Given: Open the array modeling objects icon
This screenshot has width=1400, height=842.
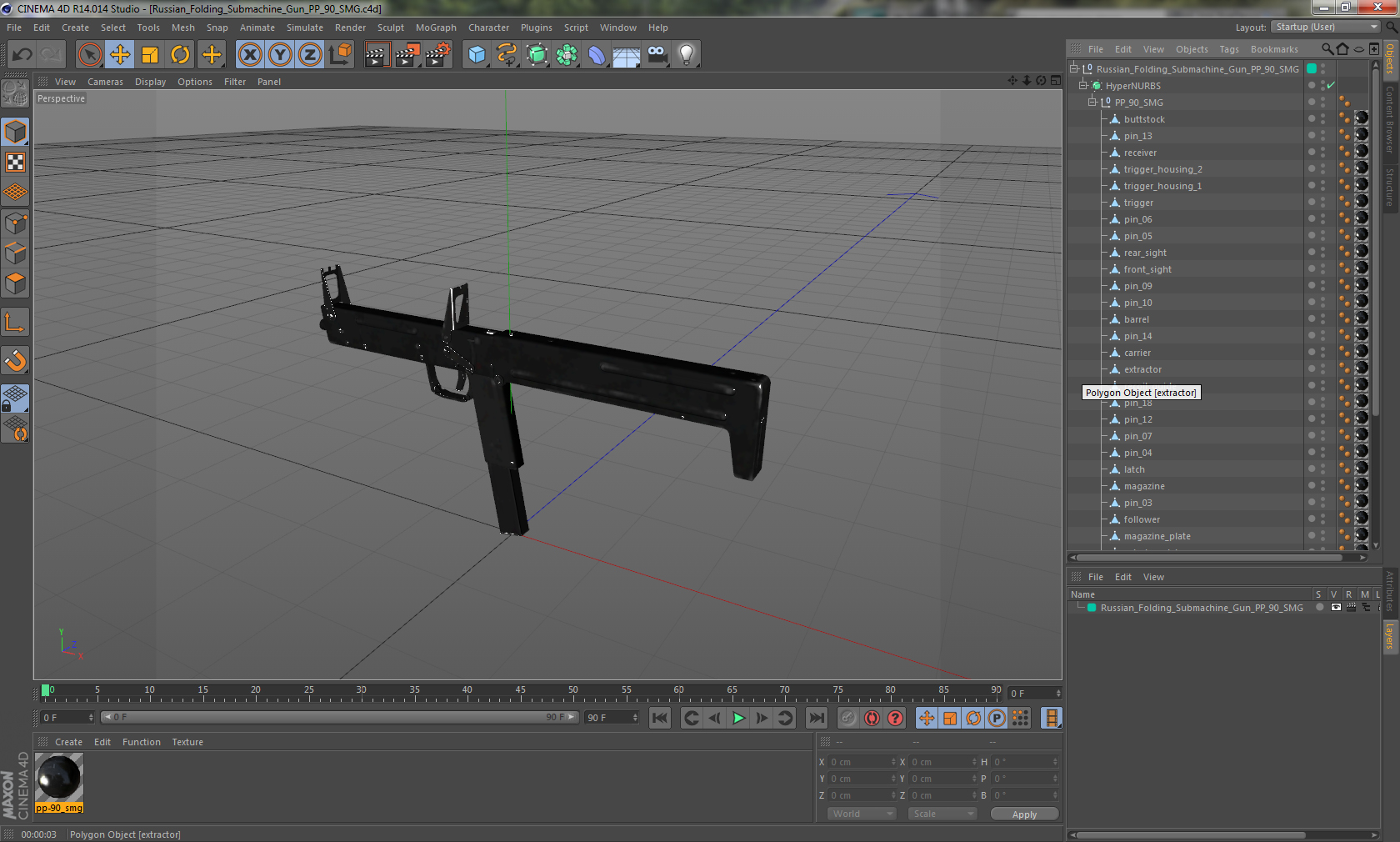Looking at the screenshot, I should [x=567, y=55].
